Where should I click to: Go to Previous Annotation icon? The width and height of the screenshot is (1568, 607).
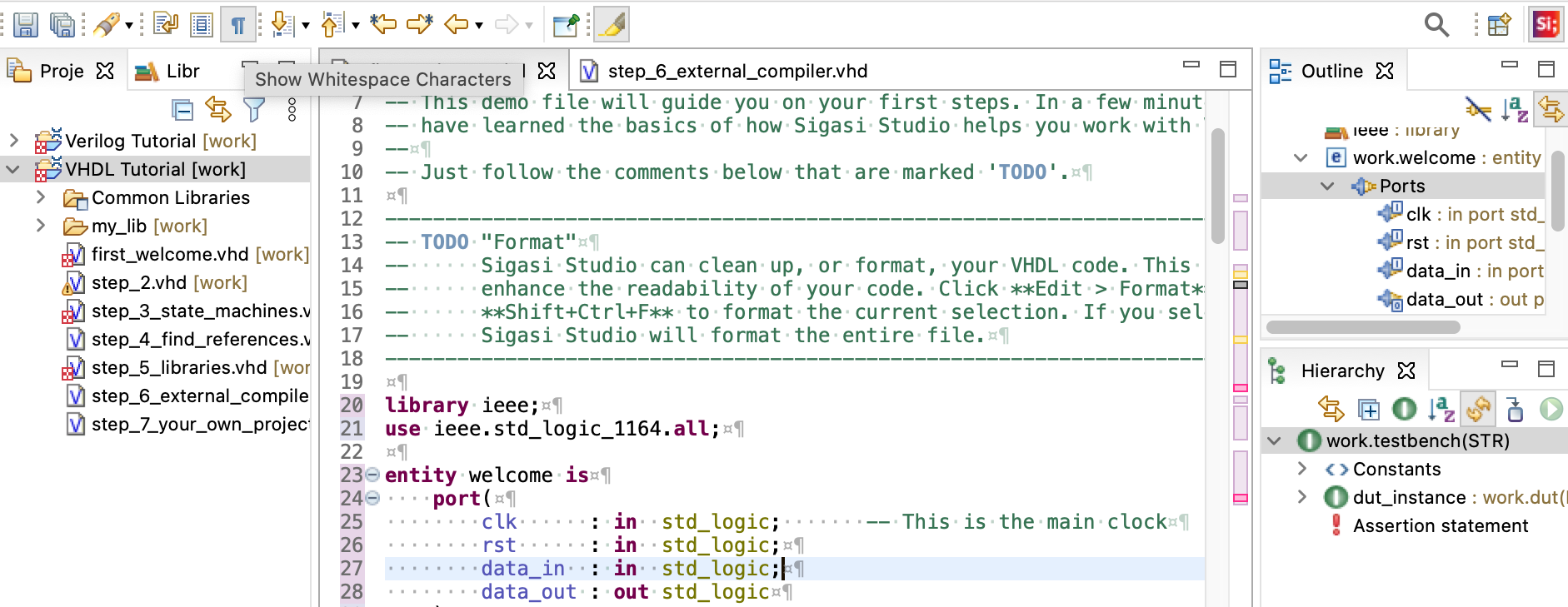point(332,25)
